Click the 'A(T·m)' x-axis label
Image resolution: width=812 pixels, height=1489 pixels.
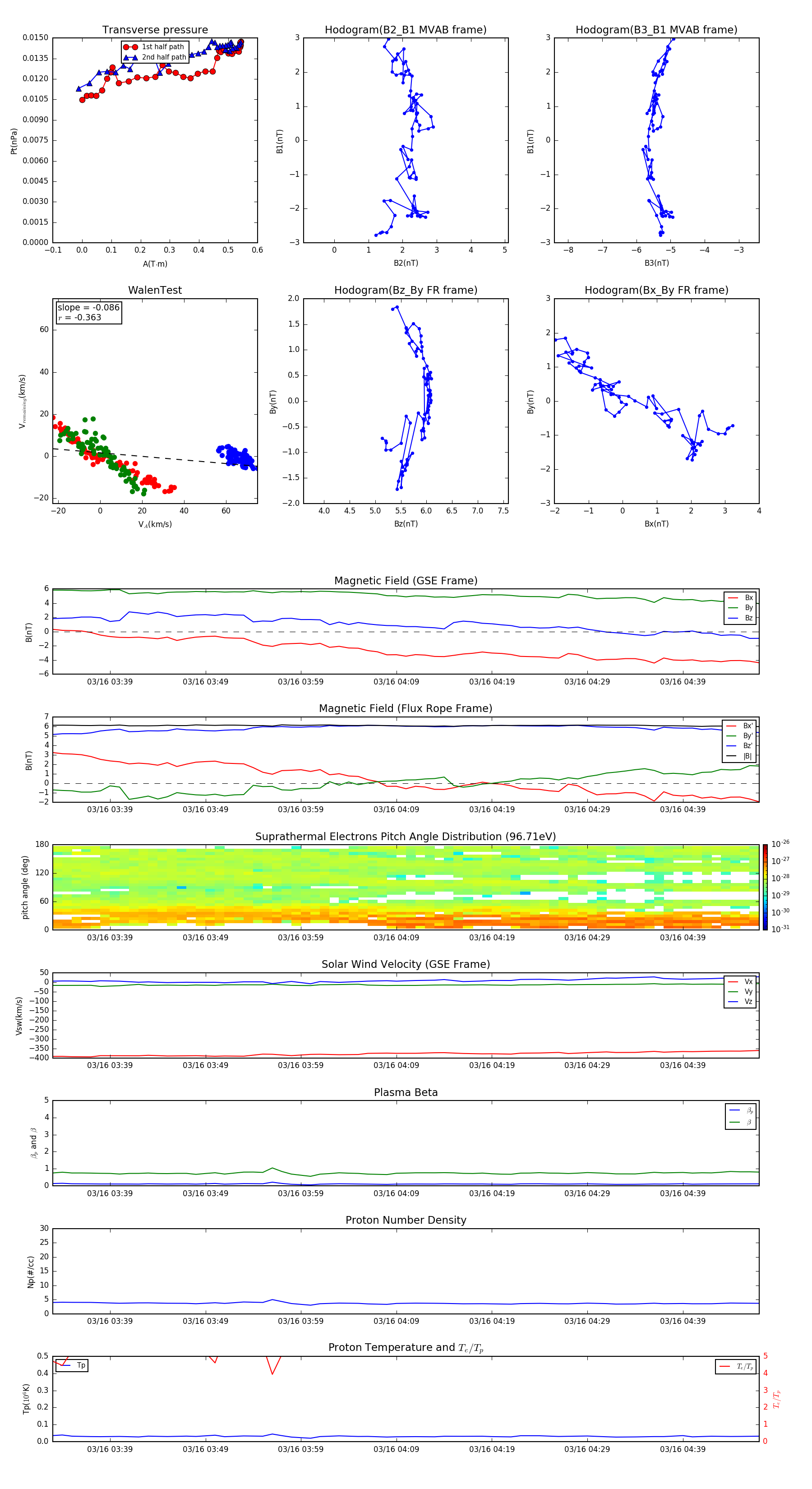(x=155, y=264)
